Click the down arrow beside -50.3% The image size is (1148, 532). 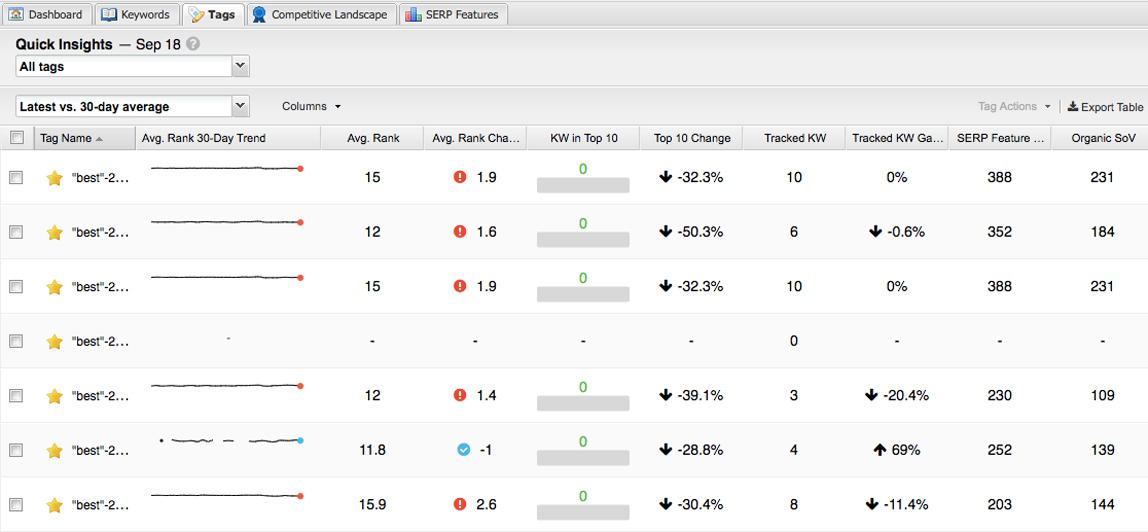click(x=666, y=232)
